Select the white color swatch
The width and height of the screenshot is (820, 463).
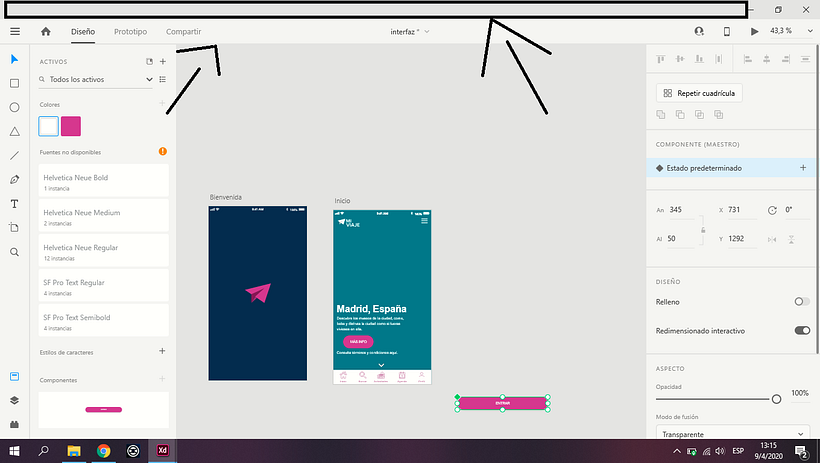click(x=49, y=126)
